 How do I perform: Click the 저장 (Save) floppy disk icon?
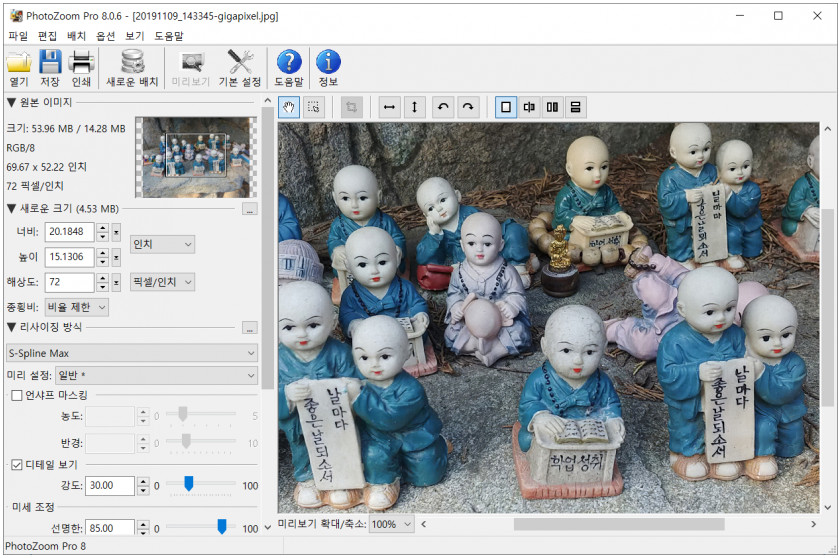(50, 62)
